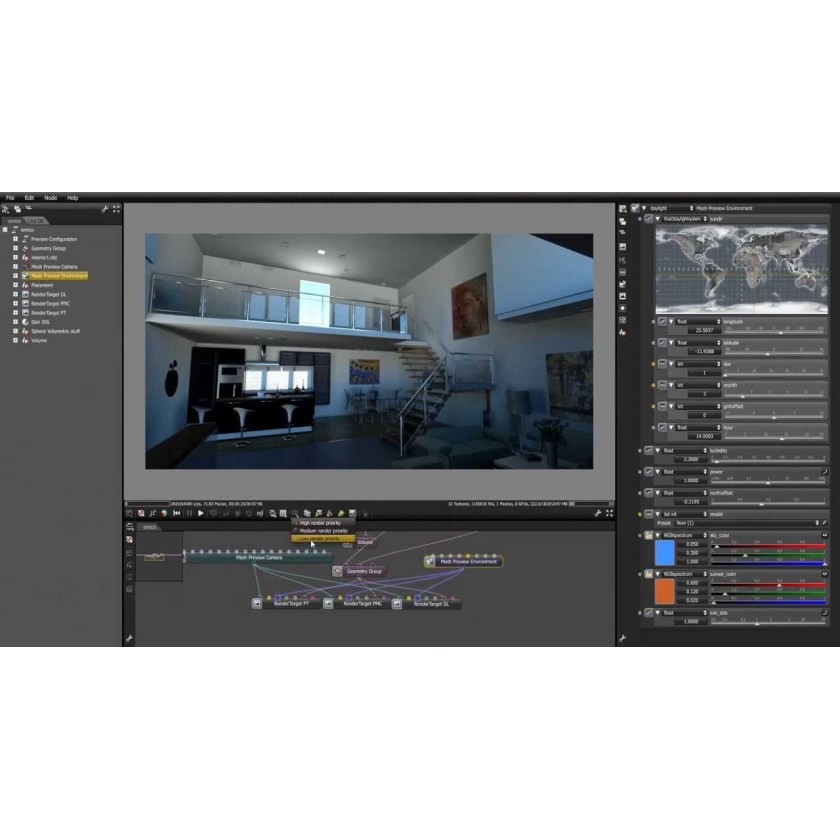Click the turbidity slider track

click(x=768, y=460)
